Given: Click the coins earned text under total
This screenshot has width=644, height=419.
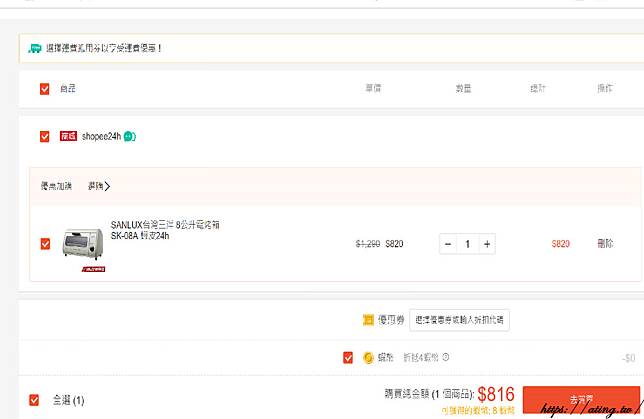Looking at the screenshot, I should pos(478,410).
